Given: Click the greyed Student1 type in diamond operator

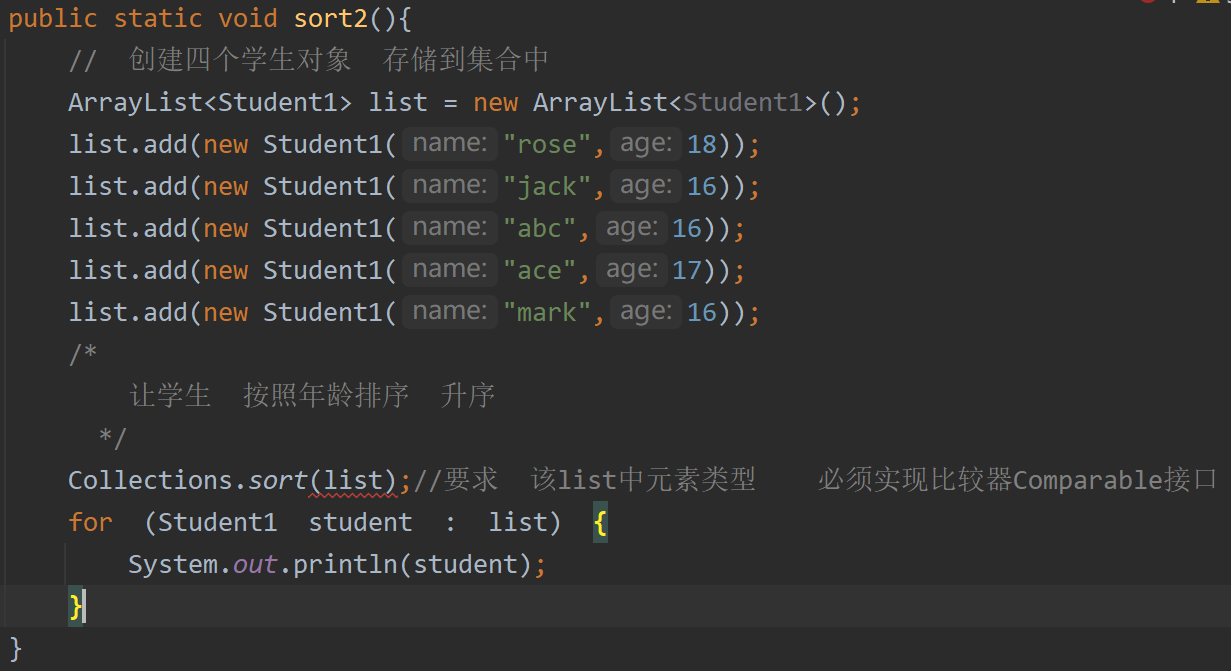Looking at the screenshot, I should coord(743,102).
